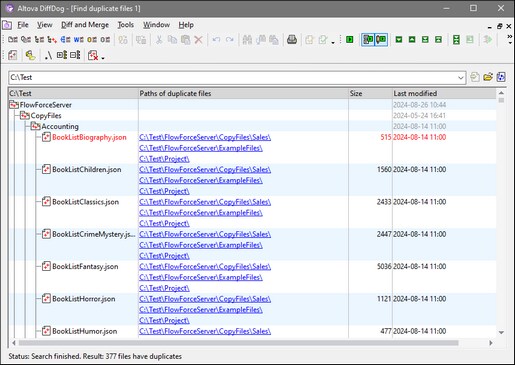Open the Tools menu

(x=125, y=25)
